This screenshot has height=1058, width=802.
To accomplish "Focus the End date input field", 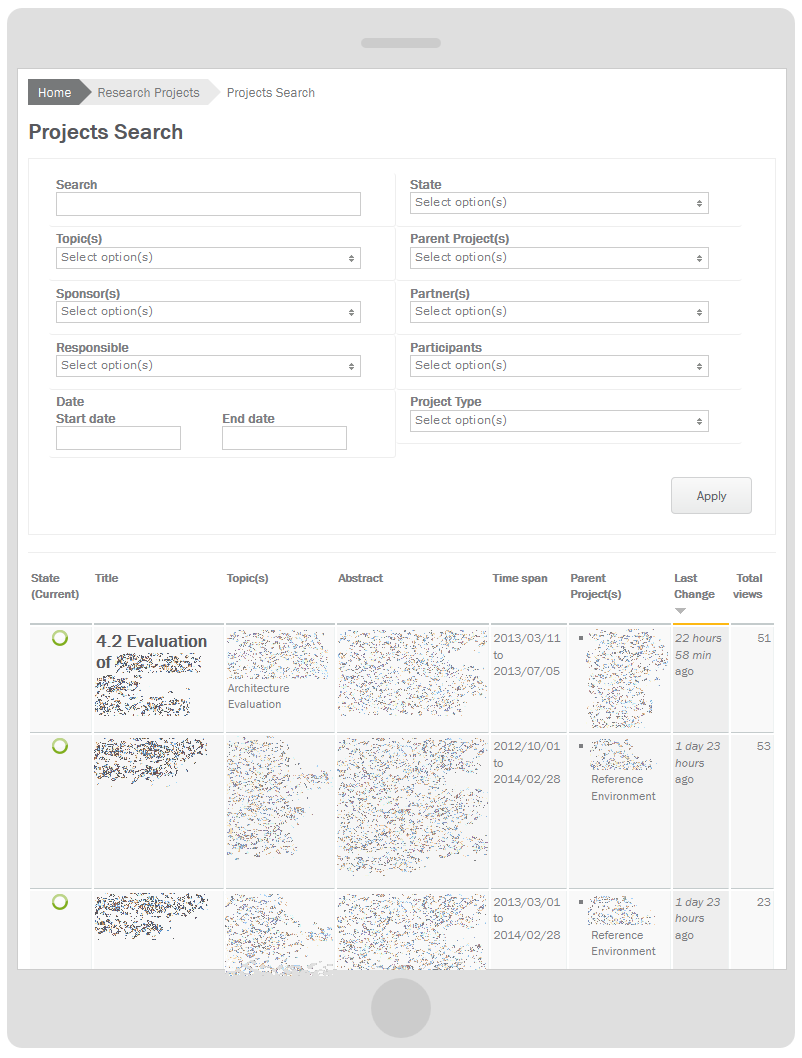I will pyautogui.click(x=284, y=438).
